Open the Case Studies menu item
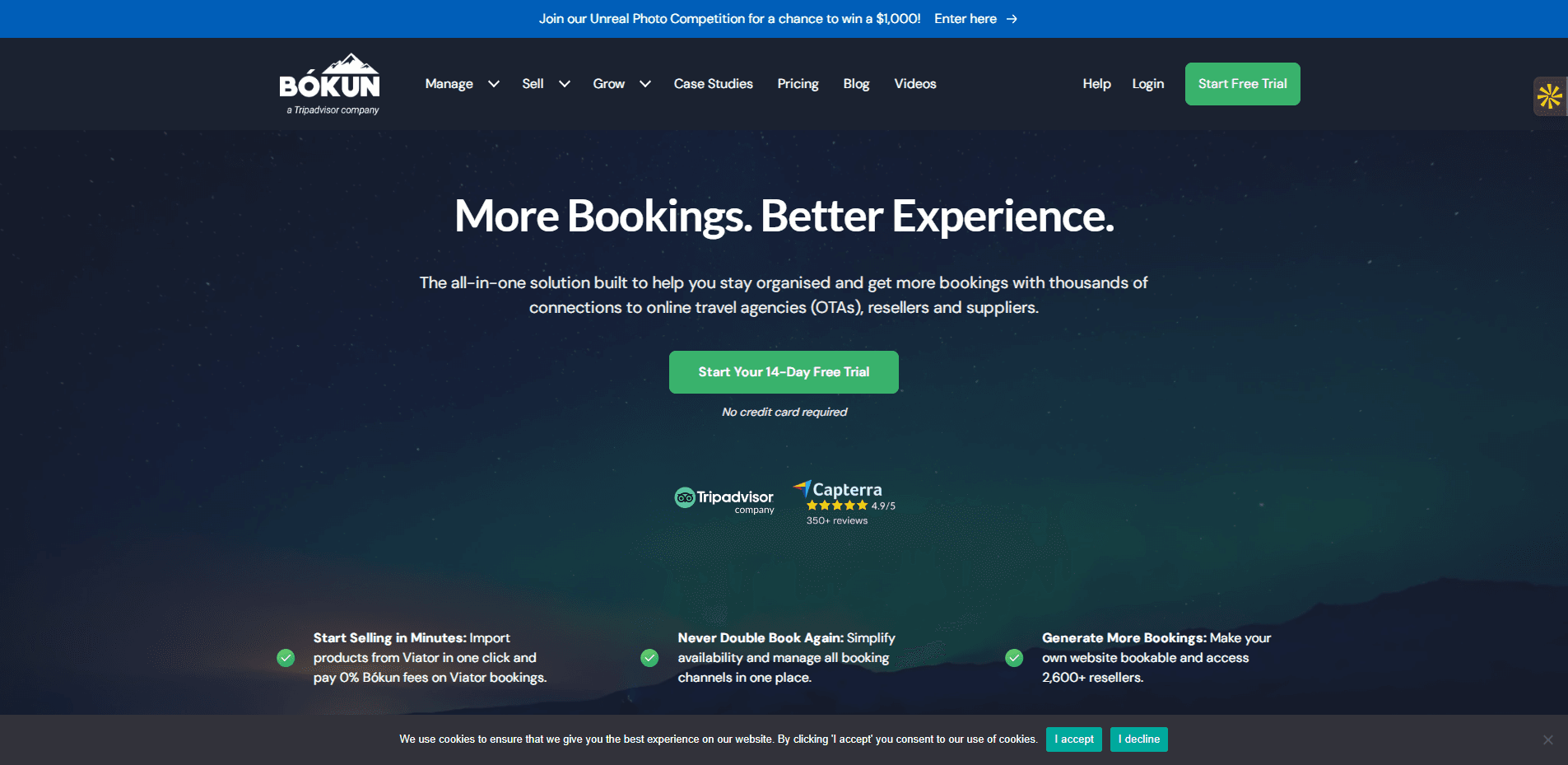 (x=714, y=84)
